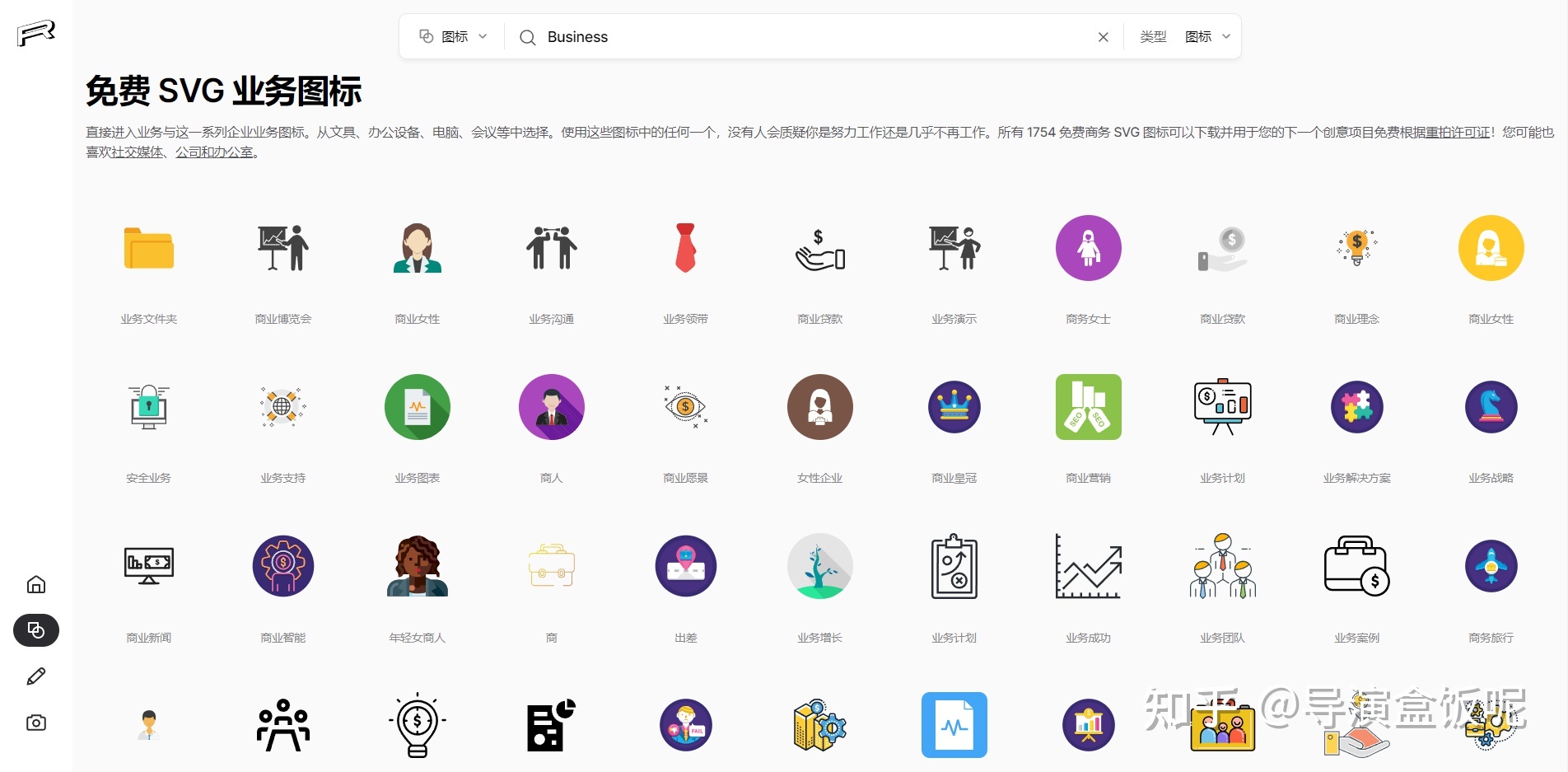
Task: Choose the green 业务图表 document icon
Action: [x=418, y=407]
